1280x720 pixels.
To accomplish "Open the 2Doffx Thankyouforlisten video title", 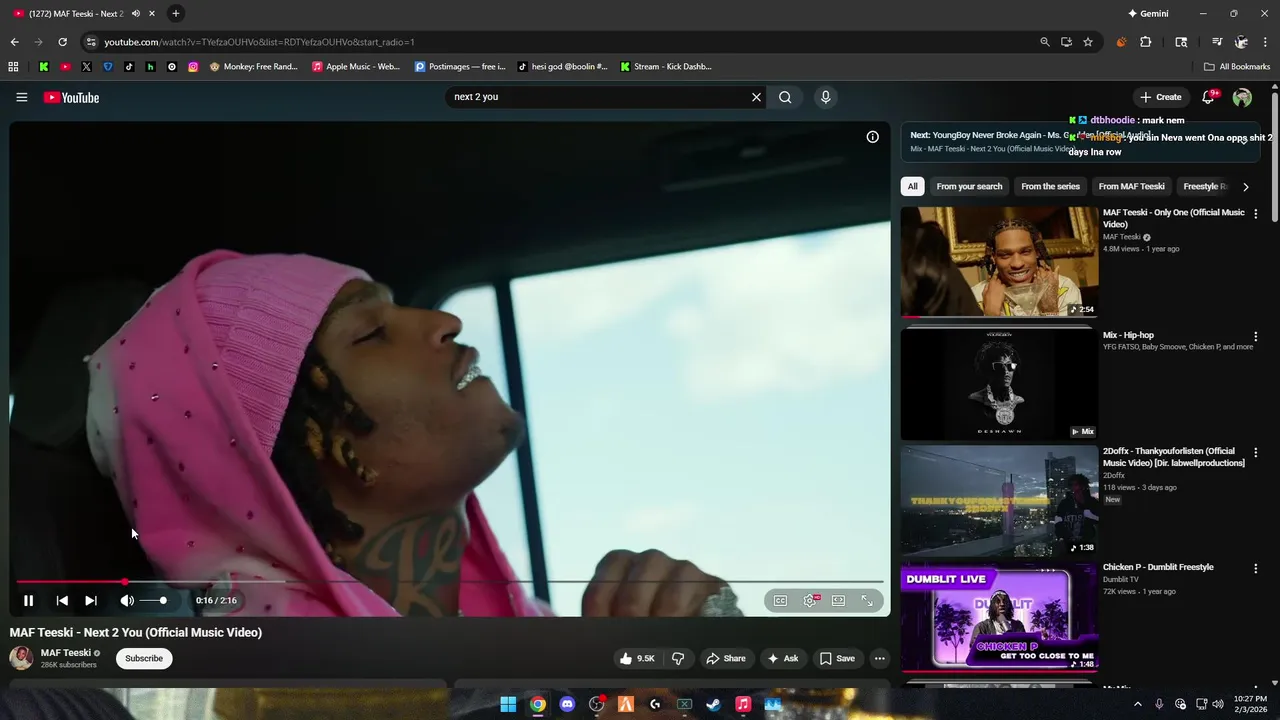I will tap(1173, 457).
